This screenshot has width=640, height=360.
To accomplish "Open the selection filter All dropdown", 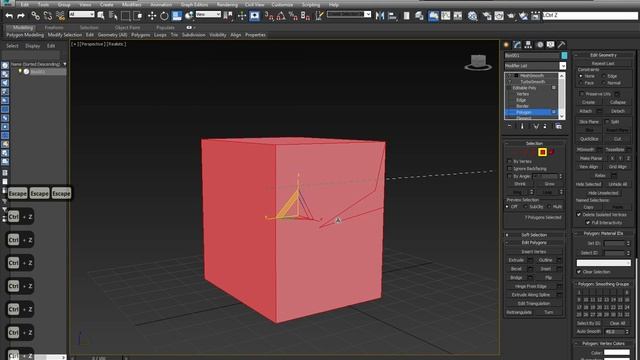I will (82, 15).
